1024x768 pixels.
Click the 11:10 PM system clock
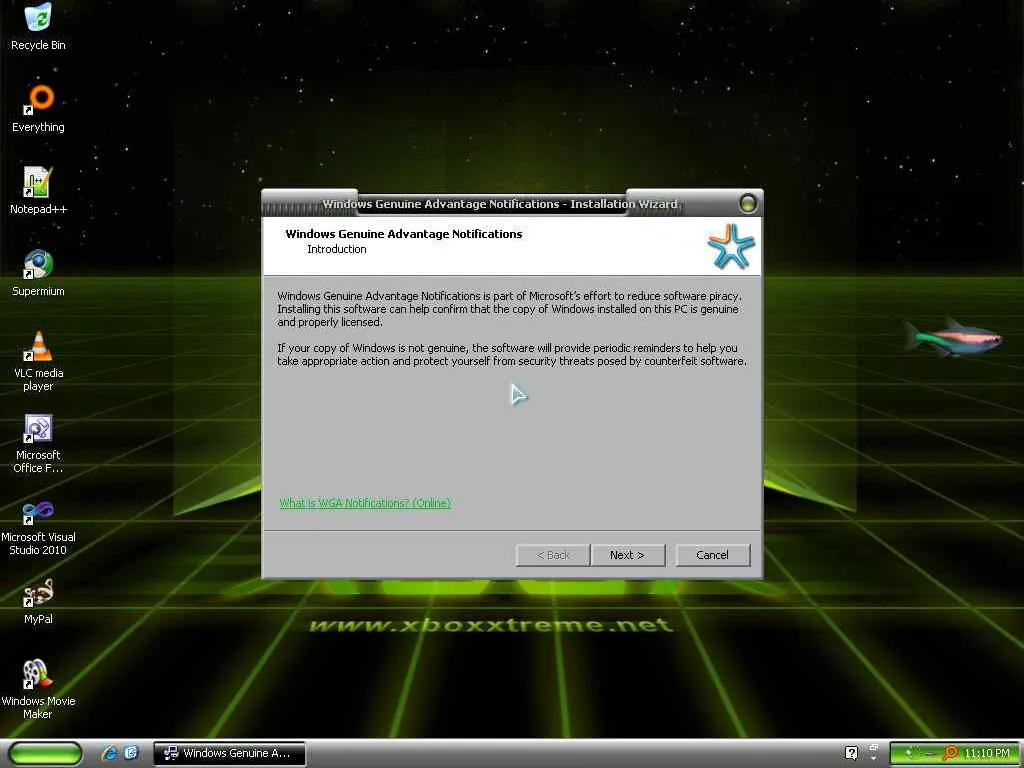coord(987,754)
